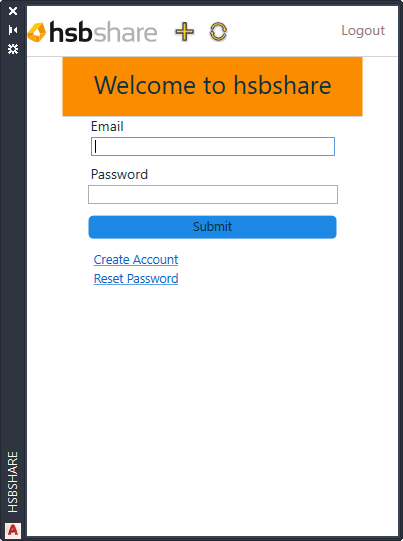Toggle palette auto-hide icon
Viewport: 403px width, 541px height.
pyautogui.click(x=13, y=30)
